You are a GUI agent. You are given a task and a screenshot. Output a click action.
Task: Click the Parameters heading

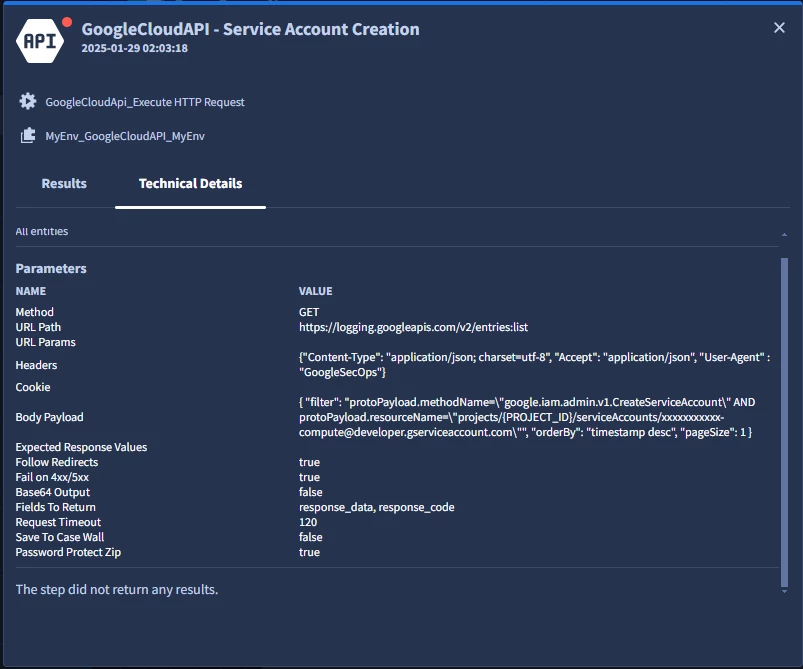[x=51, y=268]
